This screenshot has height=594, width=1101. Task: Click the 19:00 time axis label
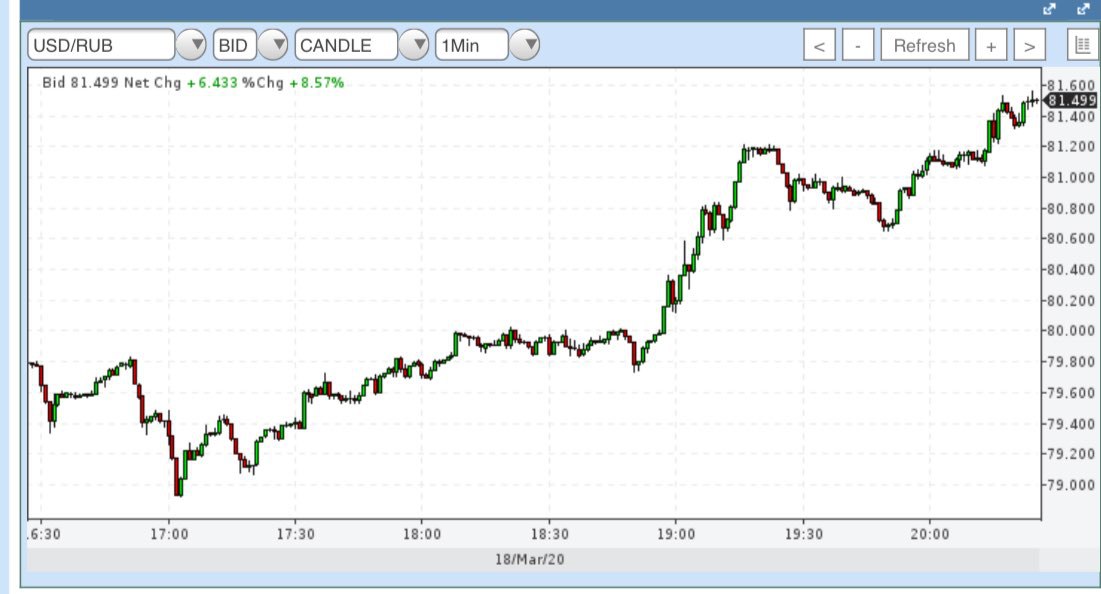[x=676, y=534]
